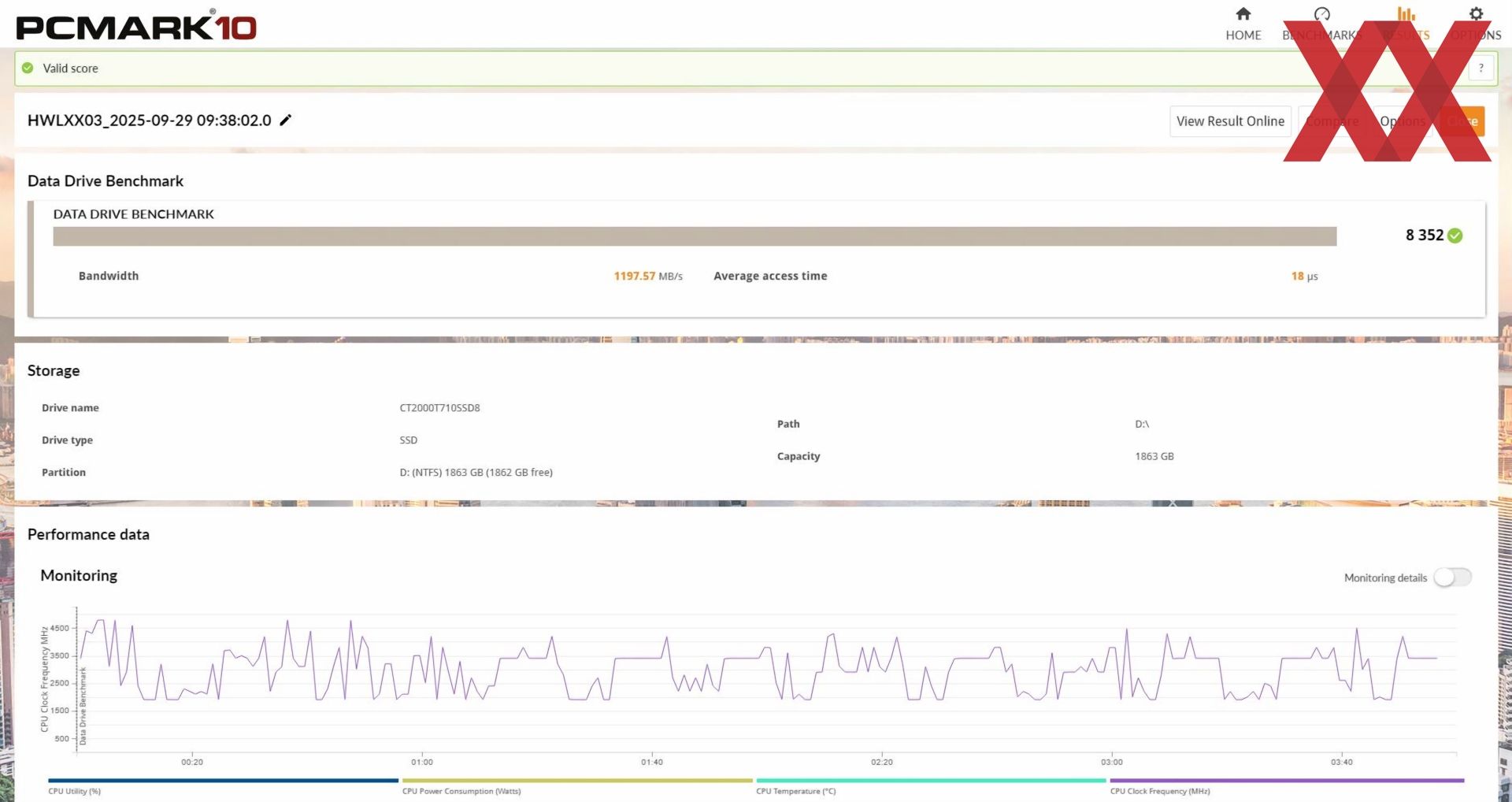
Task: Open the Home navigation icon
Action: click(x=1243, y=14)
